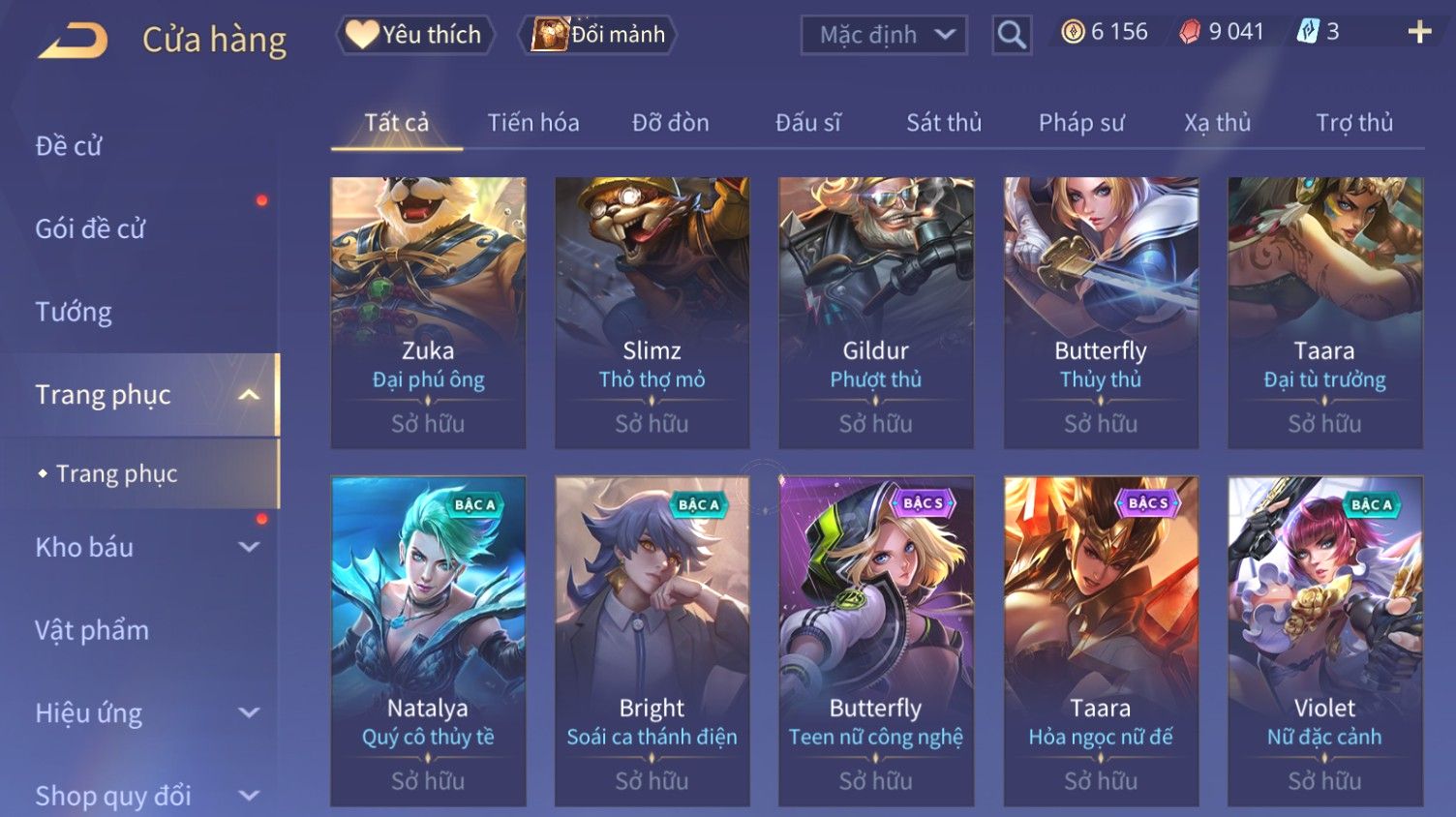Switch to the Sát thủ tab
1456x817 pixels.
click(944, 123)
